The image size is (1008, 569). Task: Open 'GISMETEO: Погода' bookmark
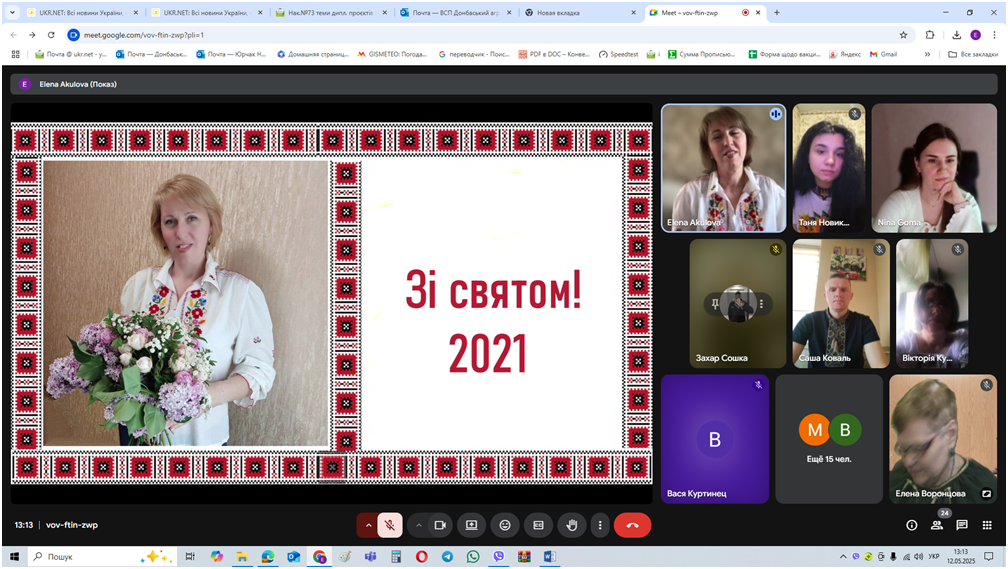click(392, 55)
